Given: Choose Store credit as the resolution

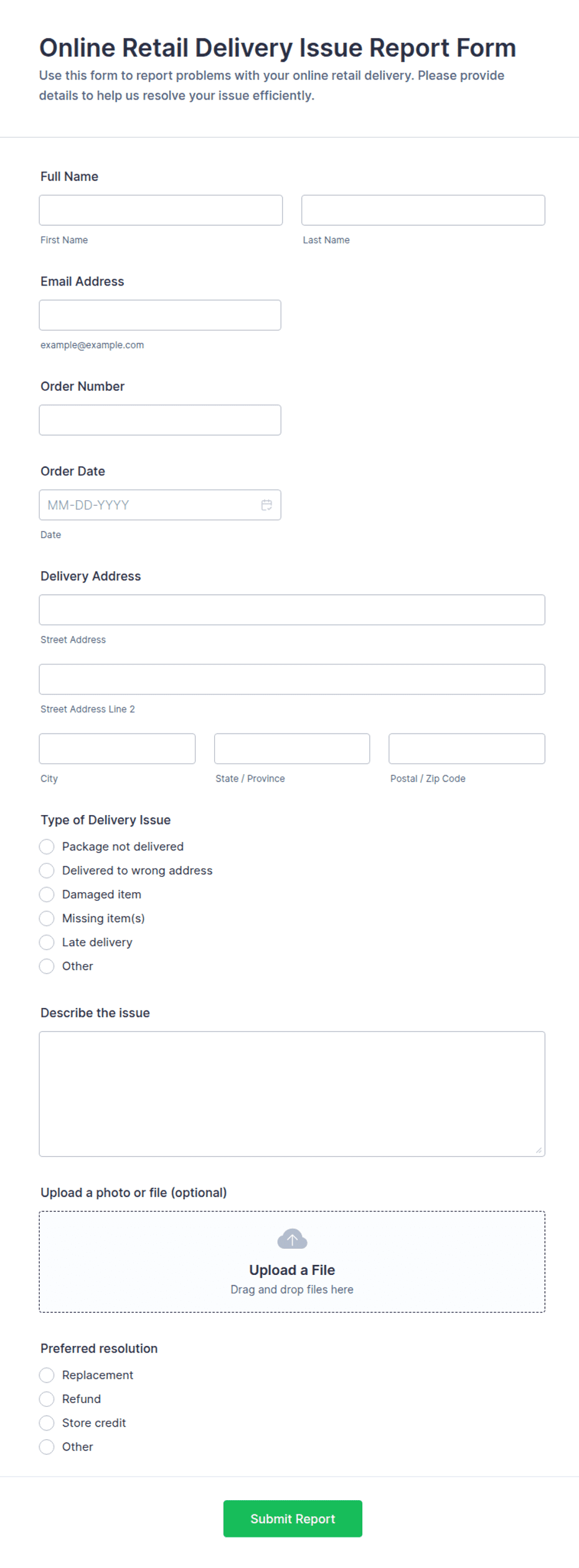Looking at the screenshot, I should click(x=47, y=1422).
